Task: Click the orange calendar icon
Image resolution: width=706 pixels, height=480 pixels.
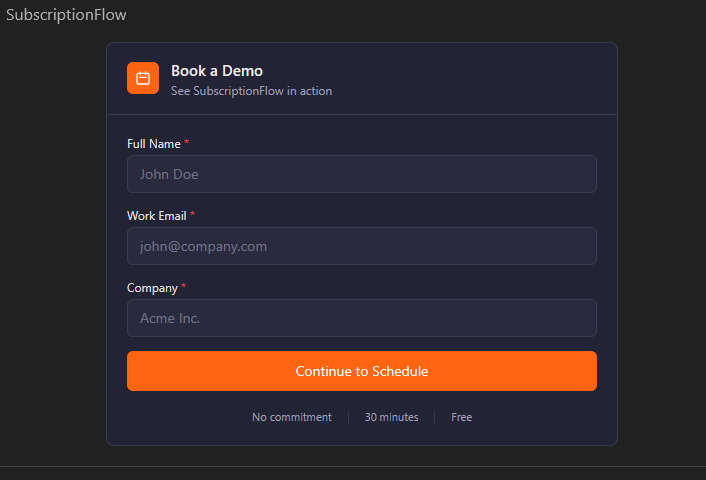Action: point(143,78)
